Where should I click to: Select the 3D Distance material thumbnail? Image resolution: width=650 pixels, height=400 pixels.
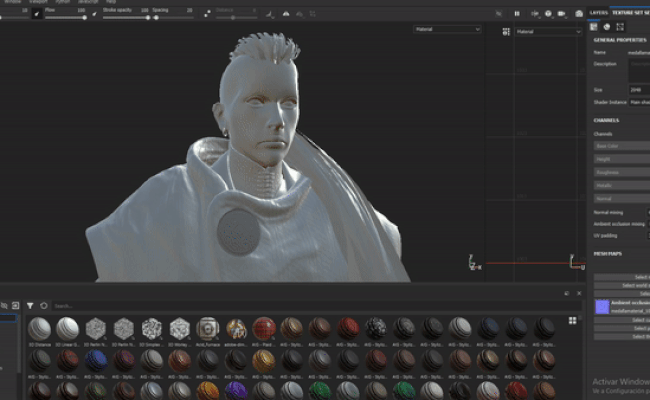(39, 329)
